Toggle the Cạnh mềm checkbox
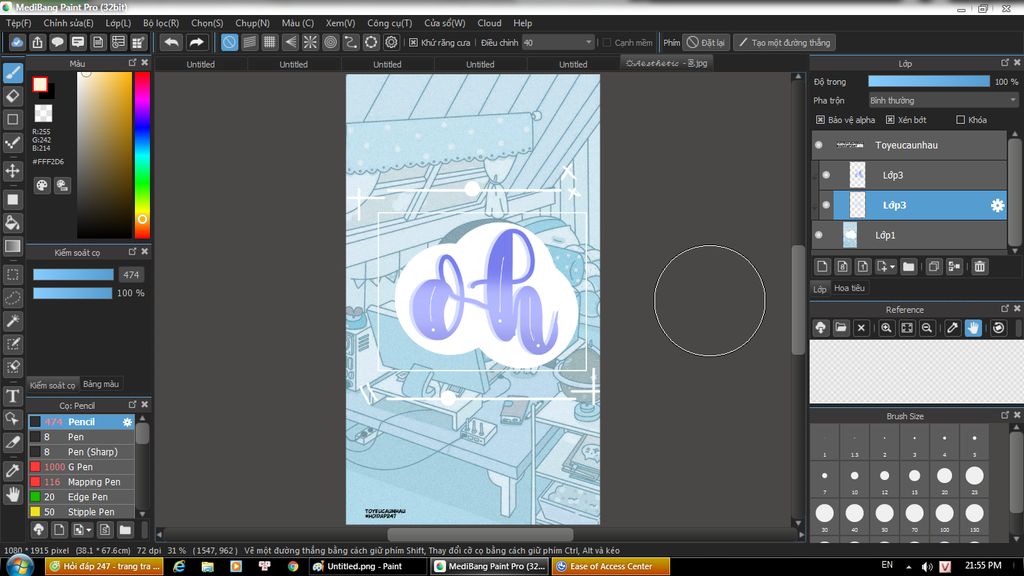Screen dimensions: 1024x576 (x=607, y=42)
